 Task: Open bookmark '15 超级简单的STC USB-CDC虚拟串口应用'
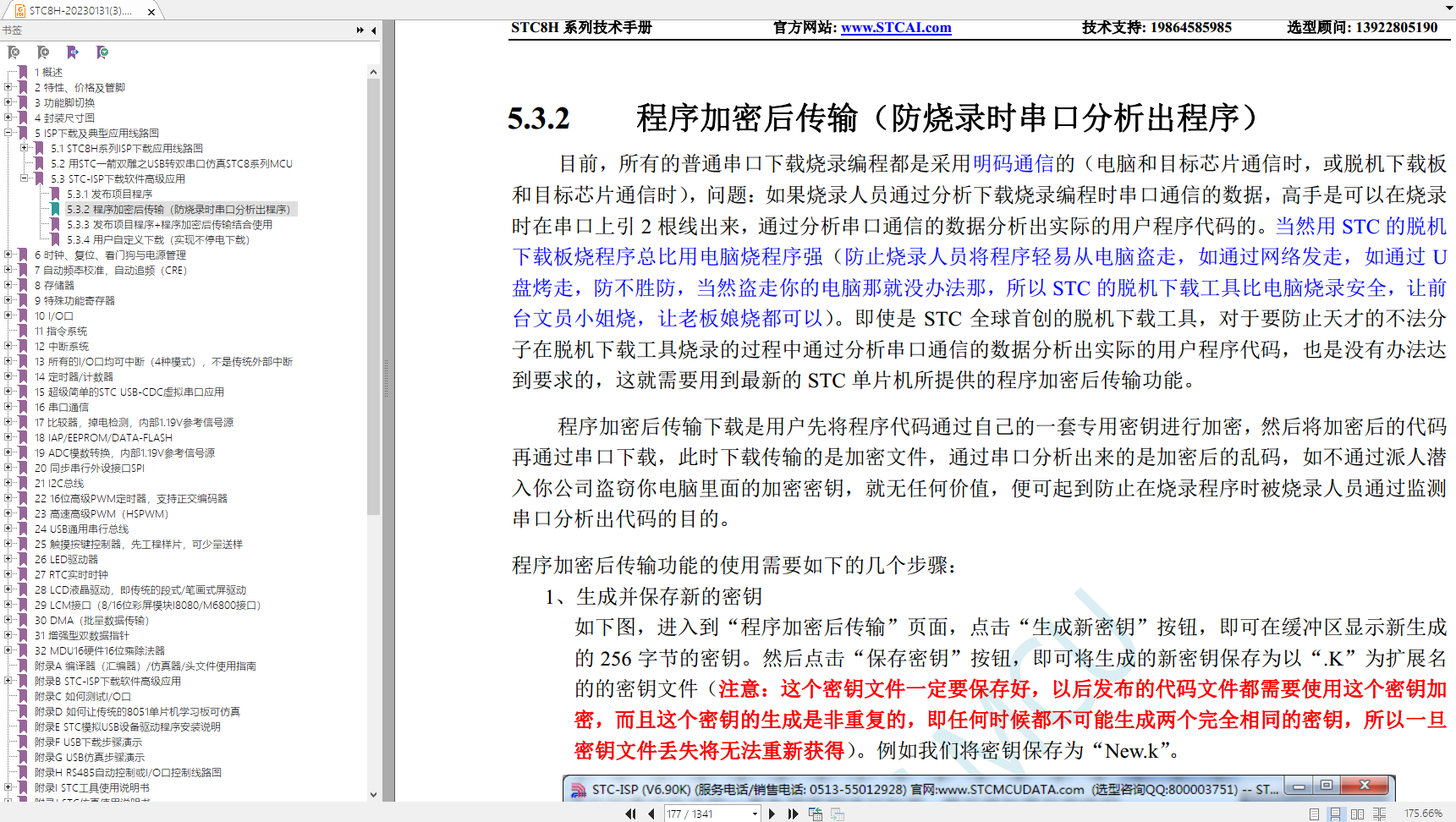coord(129,392)
